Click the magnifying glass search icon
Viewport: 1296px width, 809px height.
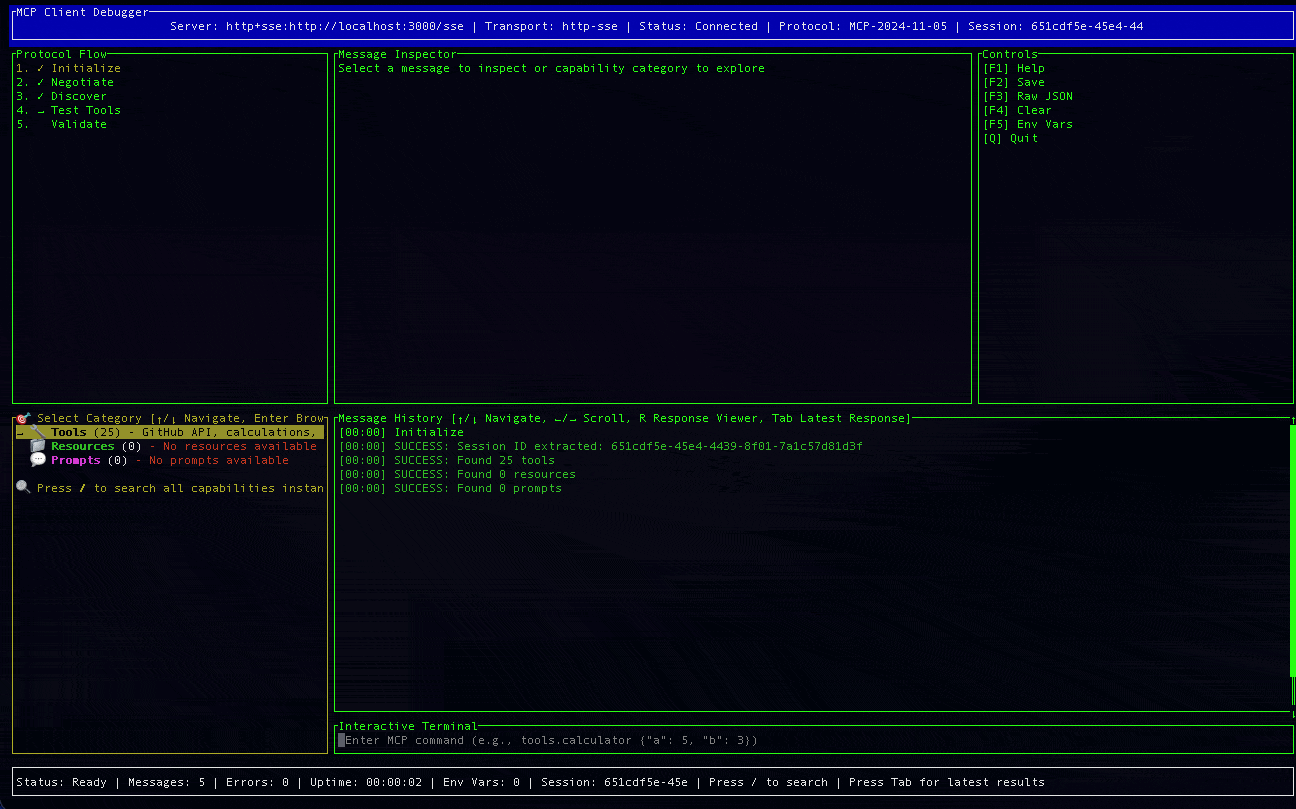point(24,488)
